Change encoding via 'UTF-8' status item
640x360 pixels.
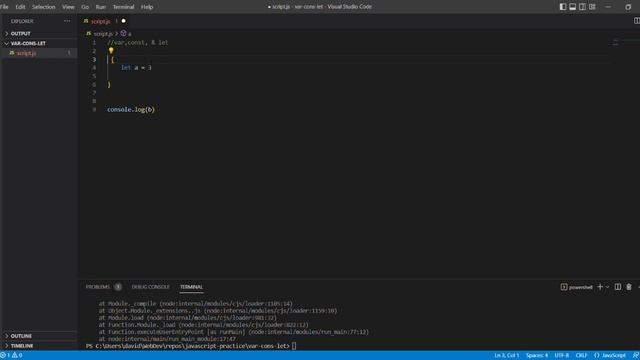pyautogui.click(x=562, y=356)
